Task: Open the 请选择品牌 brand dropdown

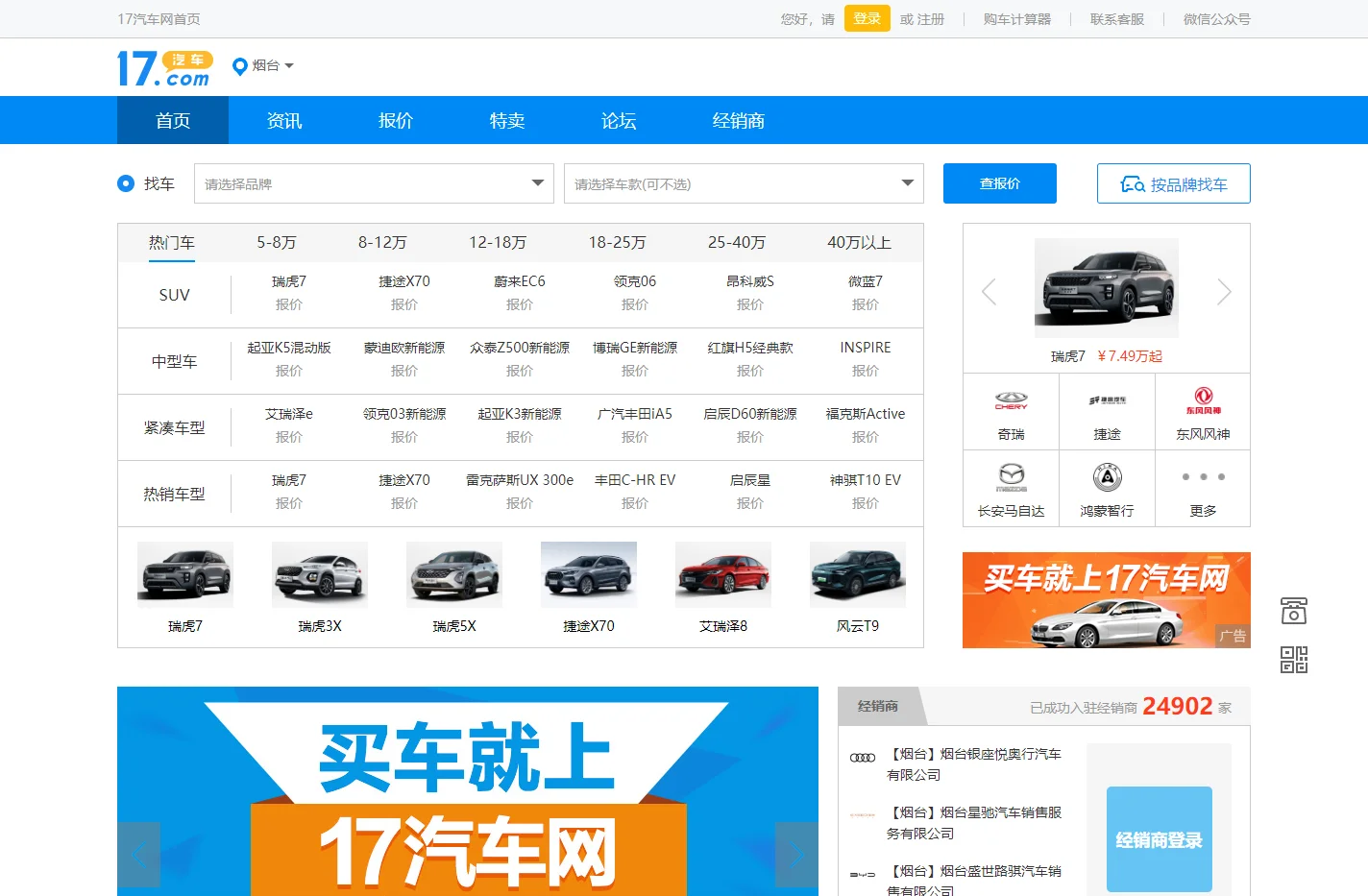Action: coord(374,183)
